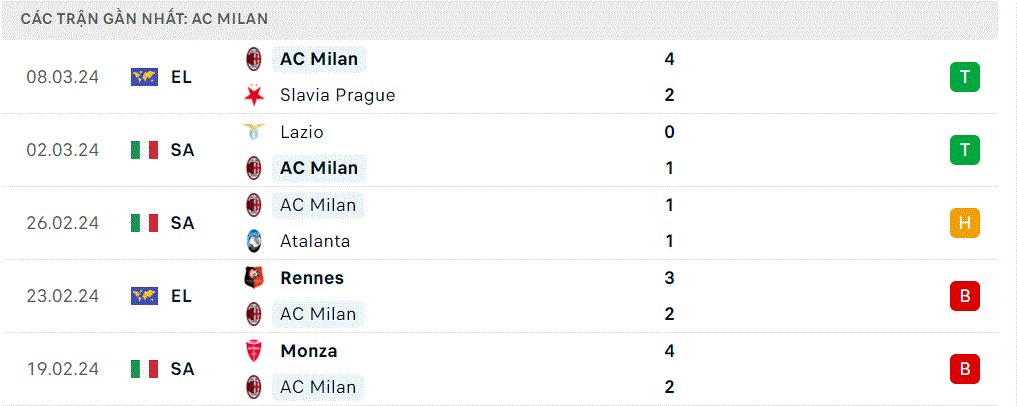Click green T result badge for Slavia Prague match

pyautogui.click(x=964, y=77)
